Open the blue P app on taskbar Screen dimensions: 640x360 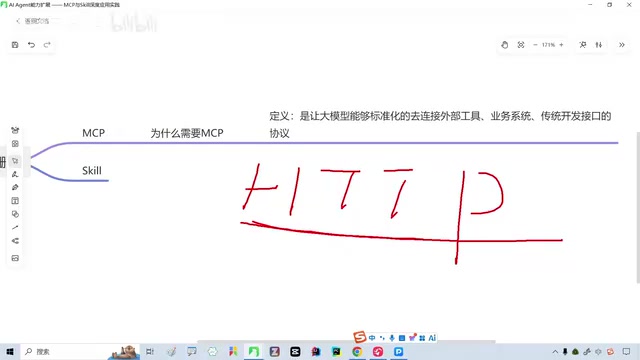point(398,351)
